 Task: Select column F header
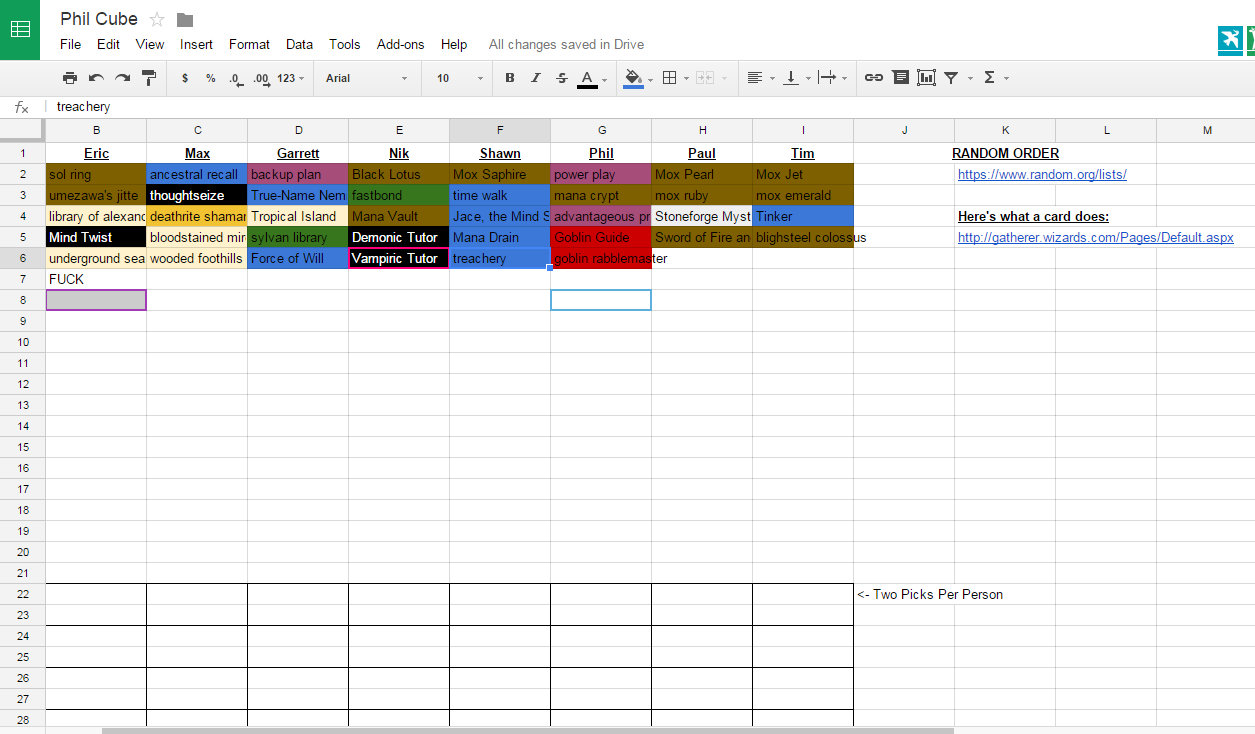pyautogui.click(x=500, y=130)
